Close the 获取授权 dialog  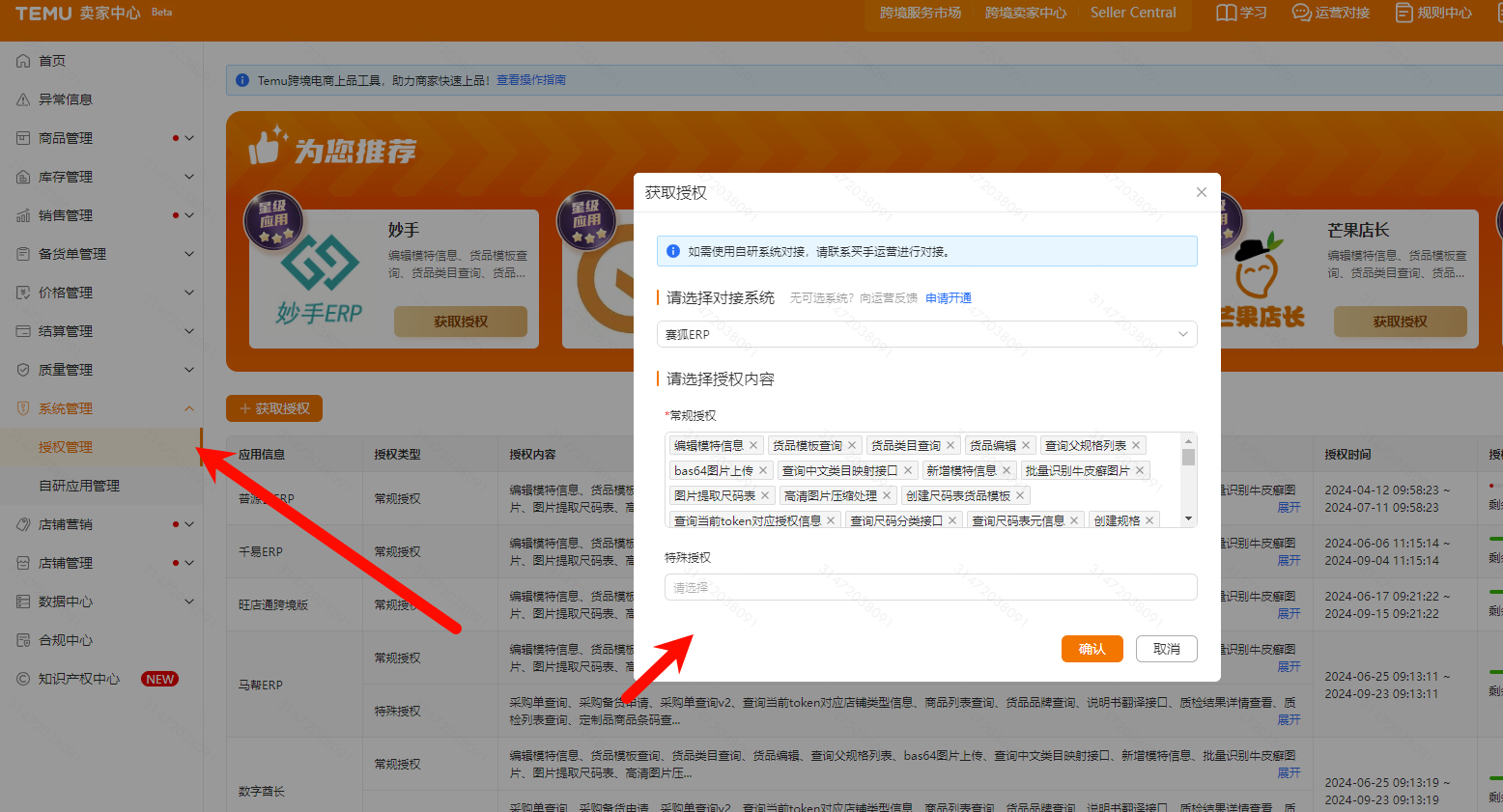point(1202,192)
